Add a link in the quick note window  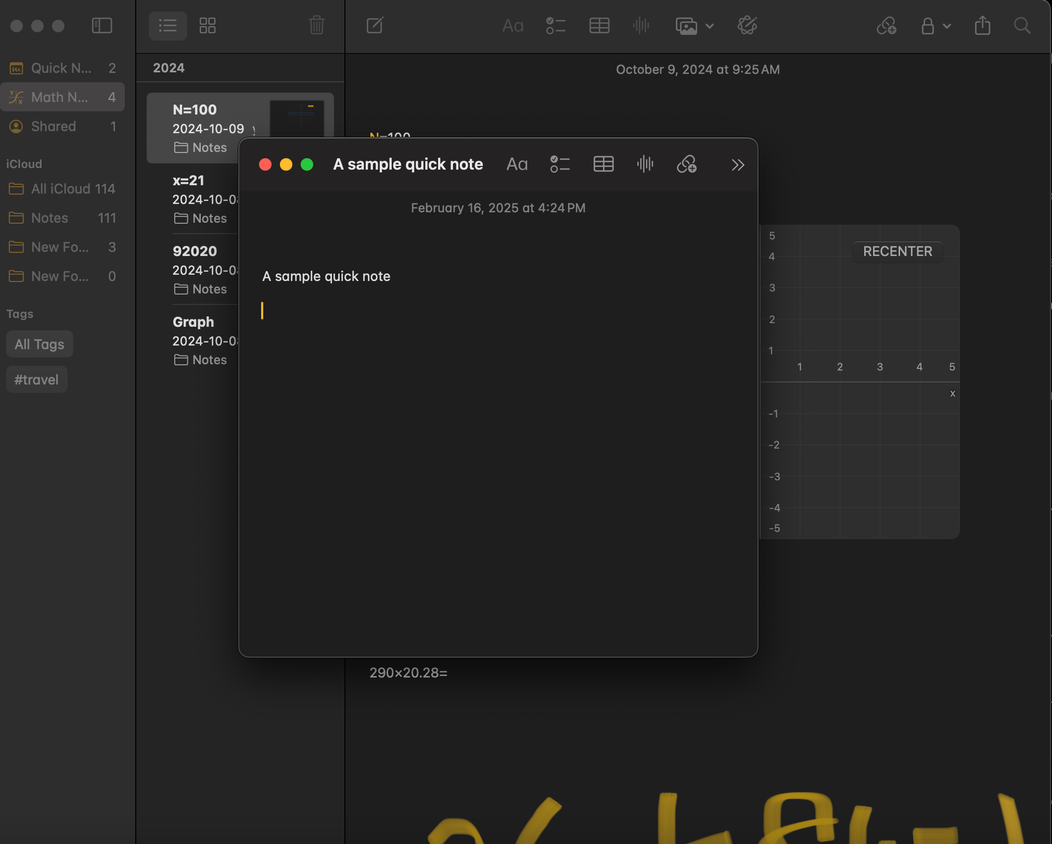tap(686, 164)
